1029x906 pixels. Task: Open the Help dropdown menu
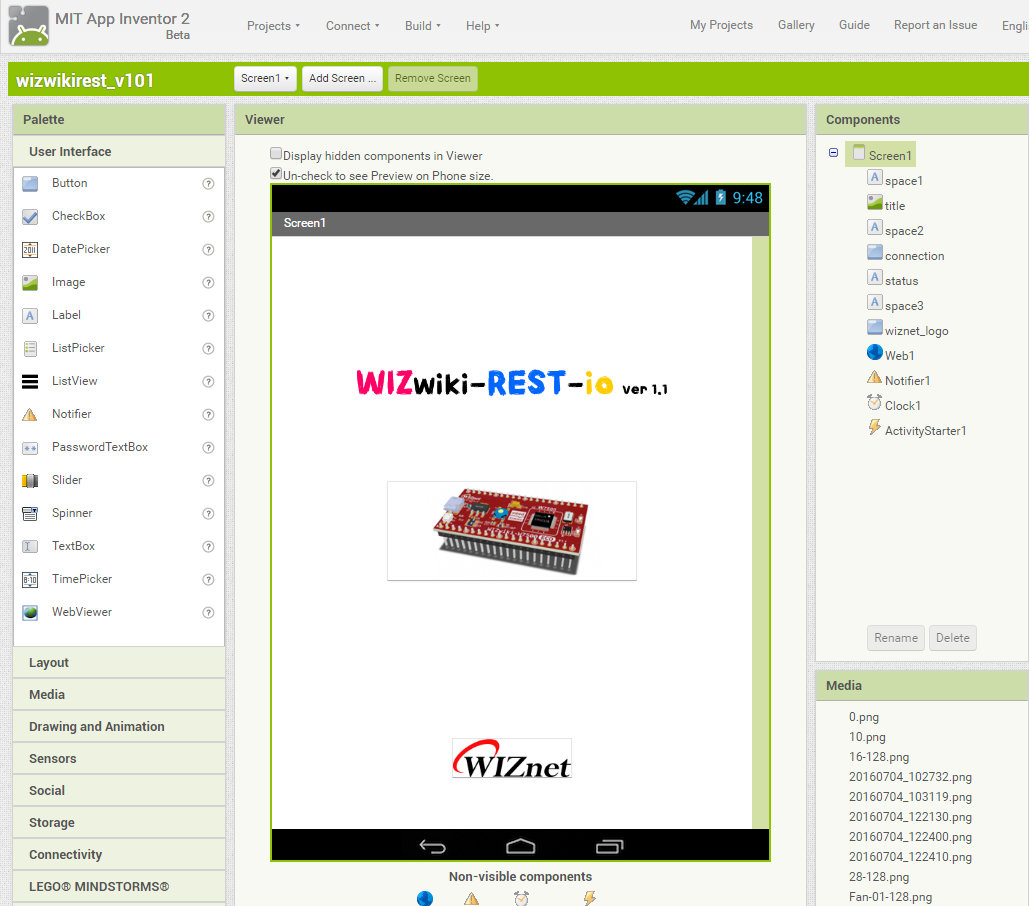coord(482,26)
